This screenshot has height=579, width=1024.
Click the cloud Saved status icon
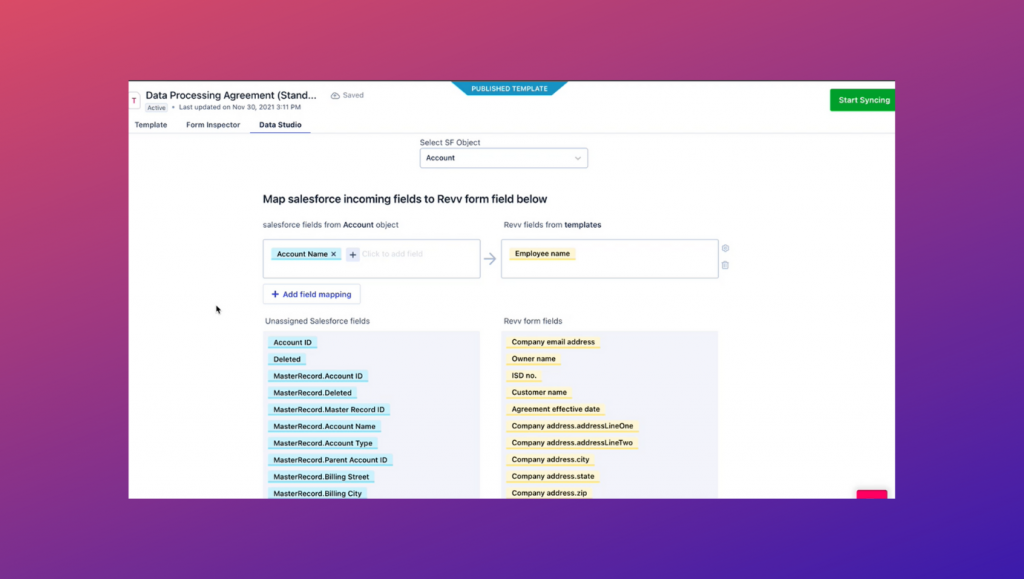point(335,95)
